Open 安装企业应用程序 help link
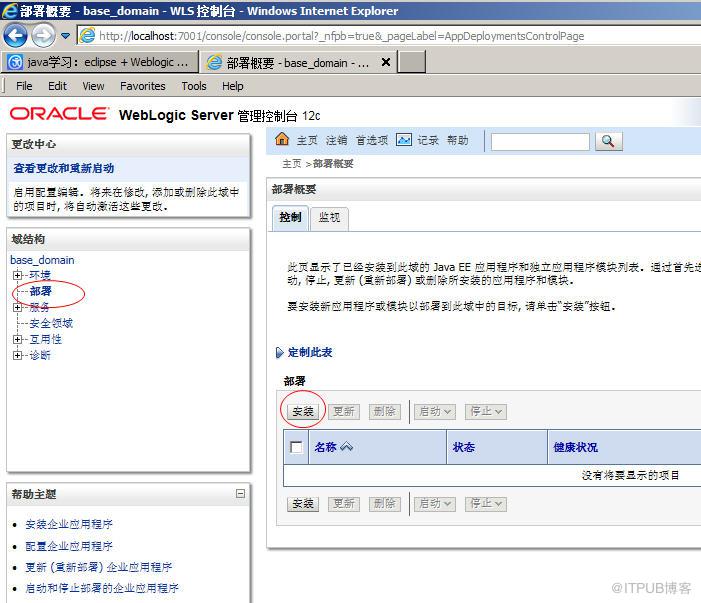 coord(69,524)
